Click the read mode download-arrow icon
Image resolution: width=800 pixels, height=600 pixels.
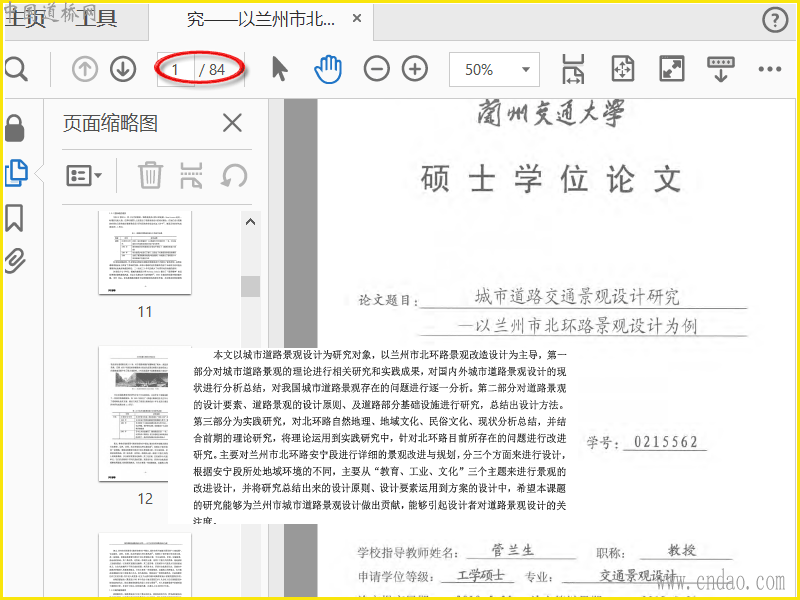tap(720, 69)
